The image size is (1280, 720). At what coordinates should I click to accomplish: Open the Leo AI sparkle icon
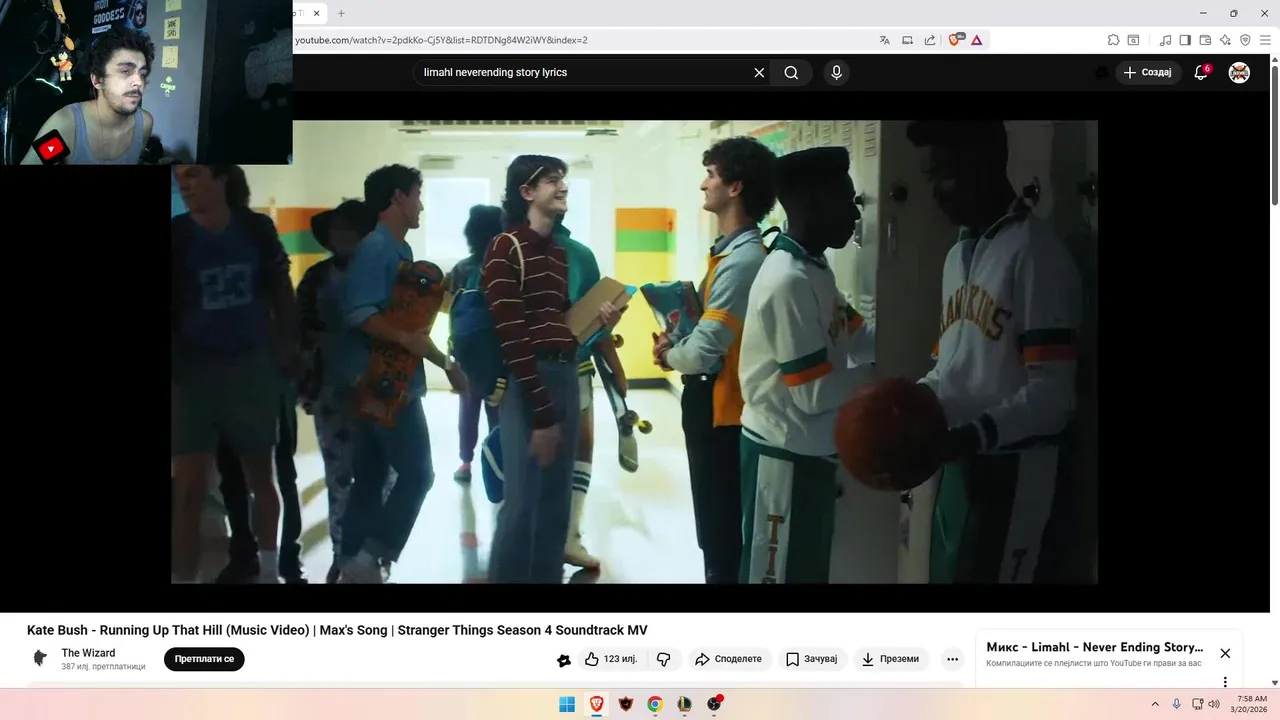point(1225,40)
